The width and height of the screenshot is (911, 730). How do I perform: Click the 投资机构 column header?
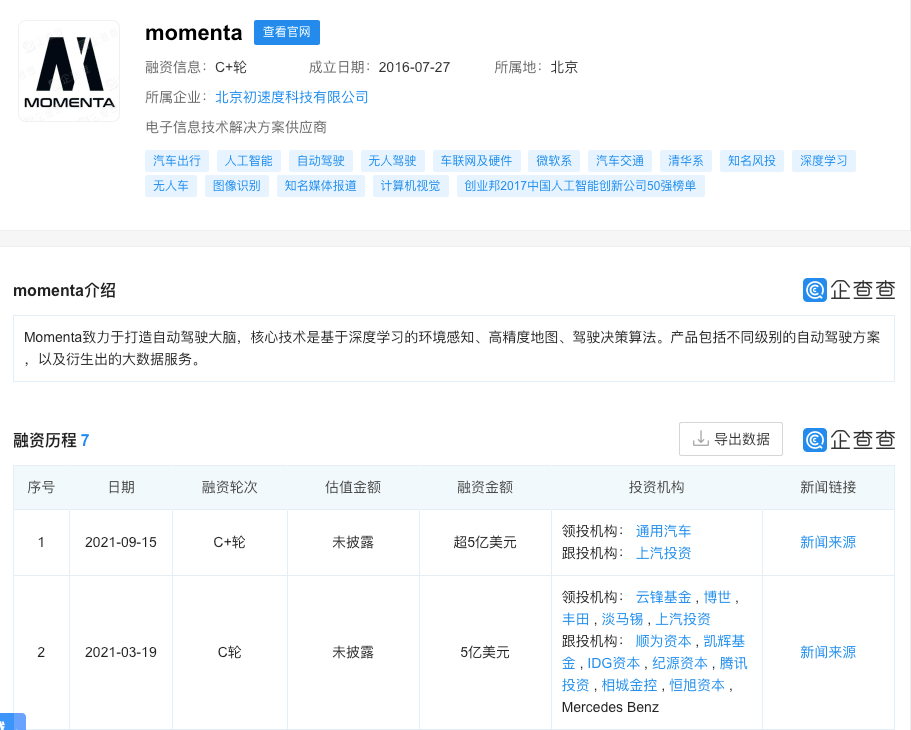pyautogui.click(x=657, y=487)
